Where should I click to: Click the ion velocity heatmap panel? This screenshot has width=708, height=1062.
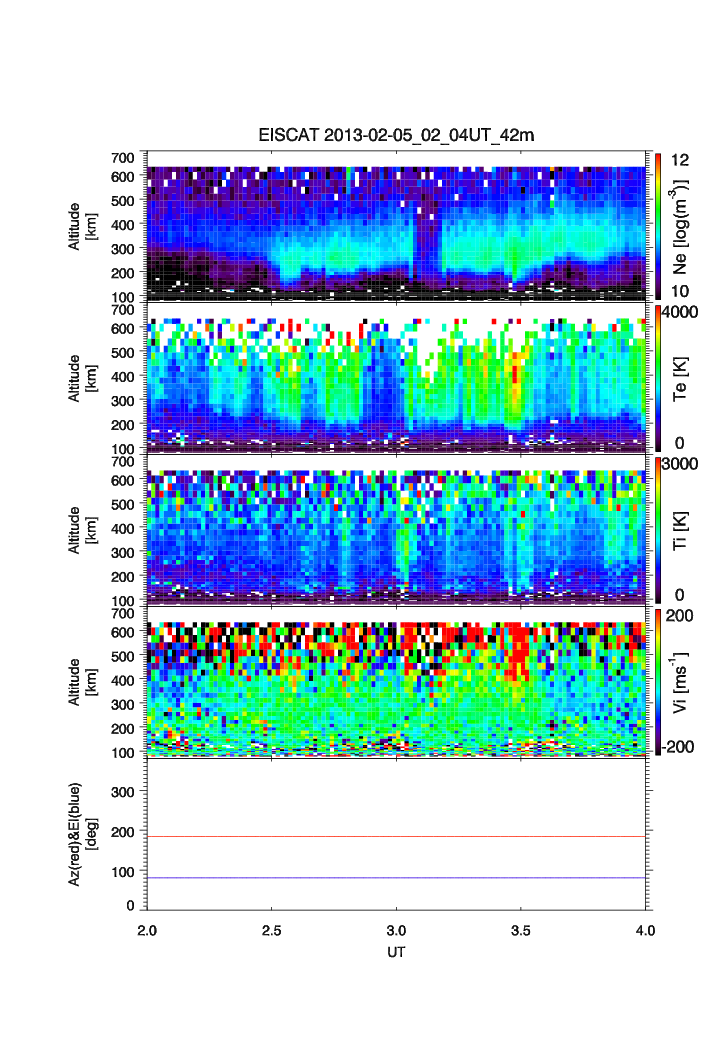396,682
